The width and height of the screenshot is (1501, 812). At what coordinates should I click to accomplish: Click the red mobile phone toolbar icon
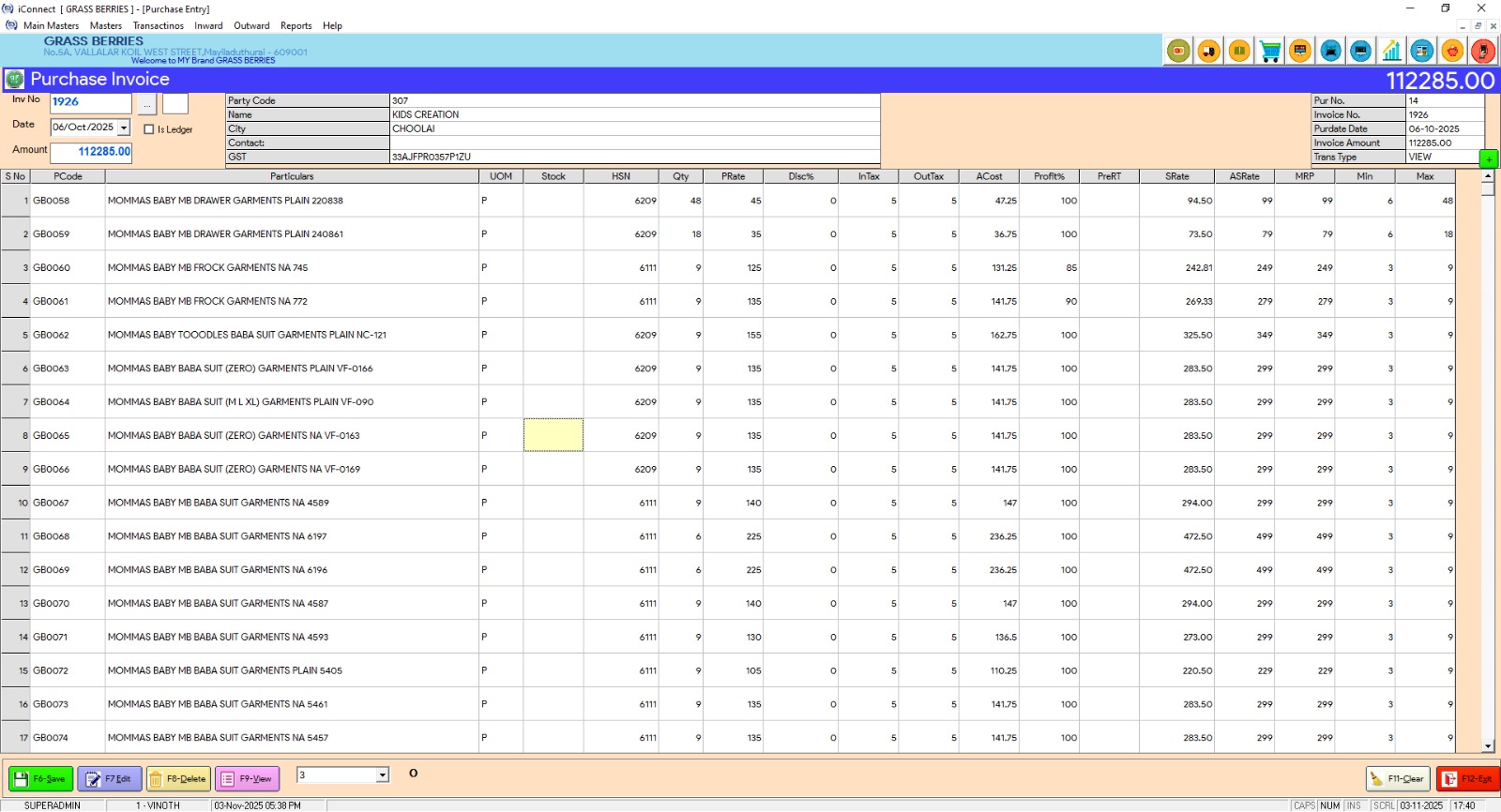tap(1483, 52)
